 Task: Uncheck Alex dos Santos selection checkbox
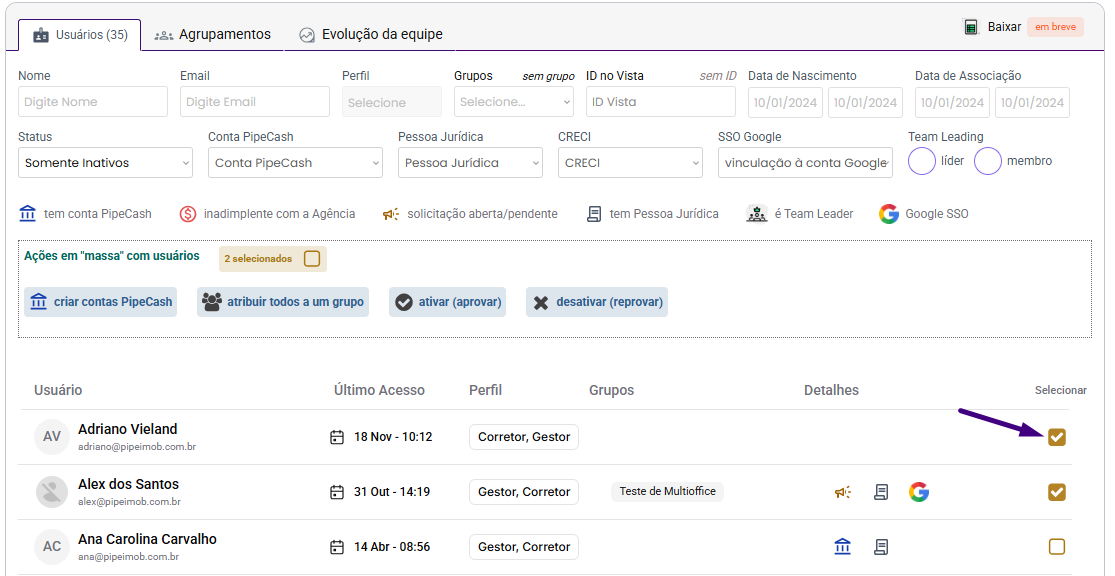[1057, 492]
